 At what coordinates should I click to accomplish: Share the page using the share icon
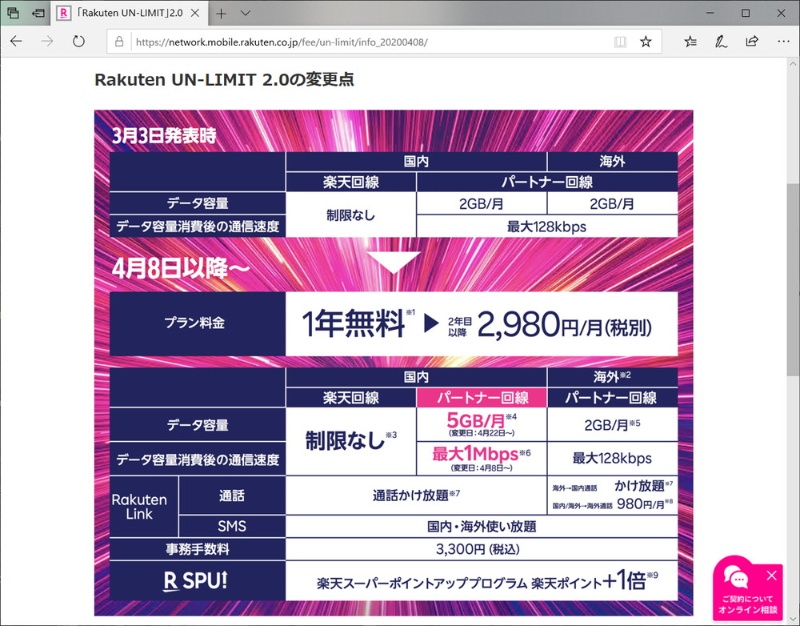(751, 42)
